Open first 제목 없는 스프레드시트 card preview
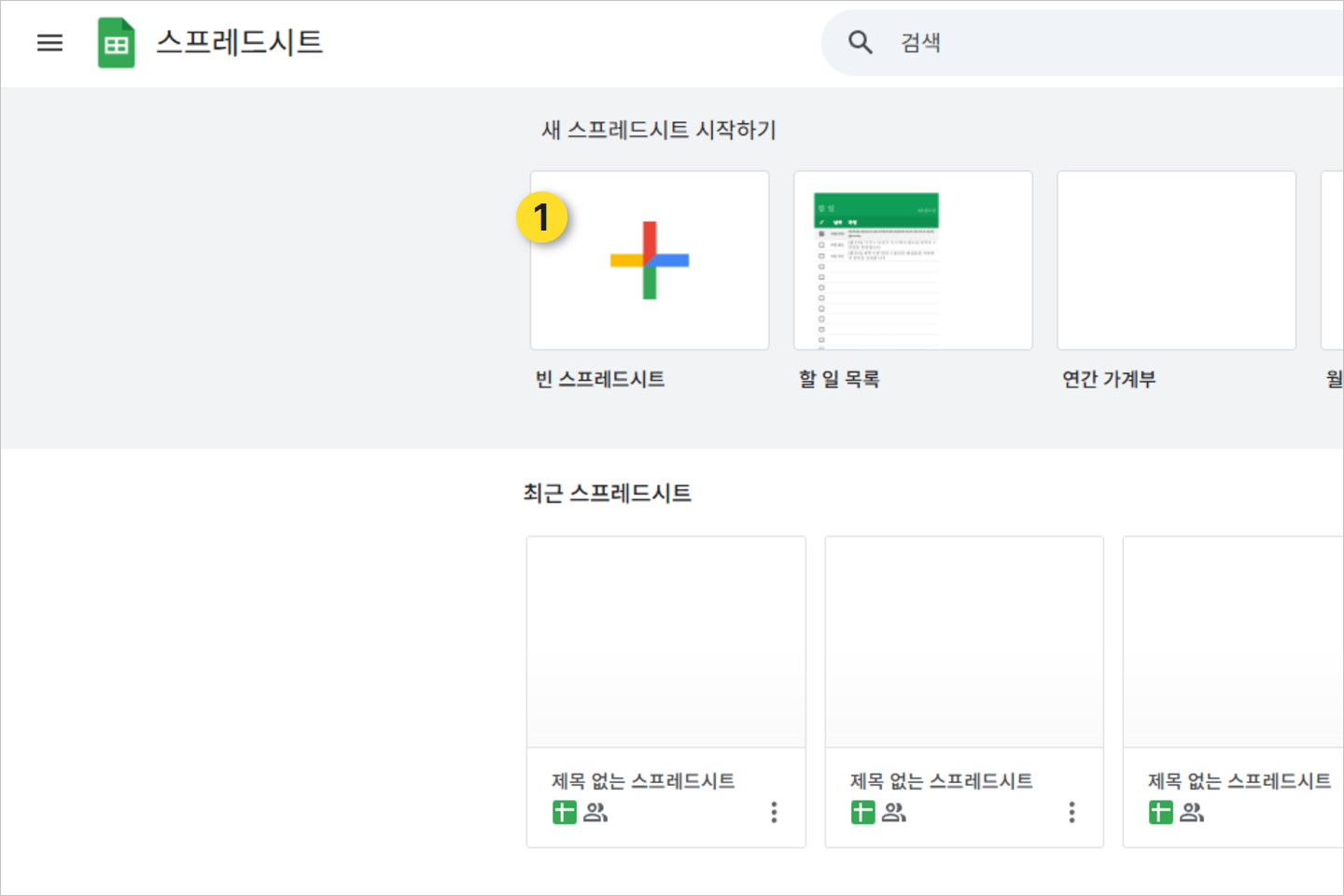 (666, 642)
